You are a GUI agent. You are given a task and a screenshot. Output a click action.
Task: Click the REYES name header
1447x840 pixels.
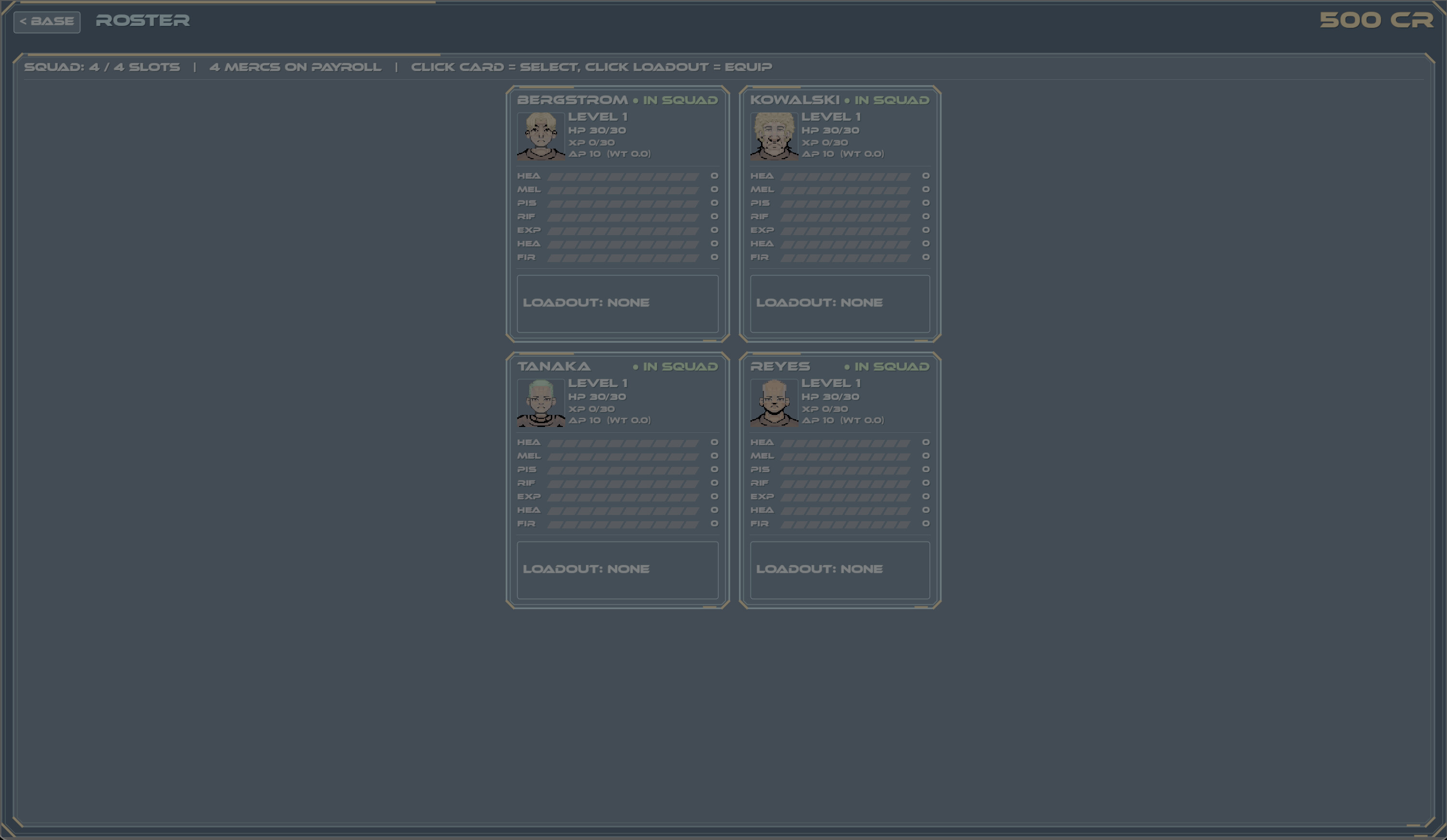[780, 366]
